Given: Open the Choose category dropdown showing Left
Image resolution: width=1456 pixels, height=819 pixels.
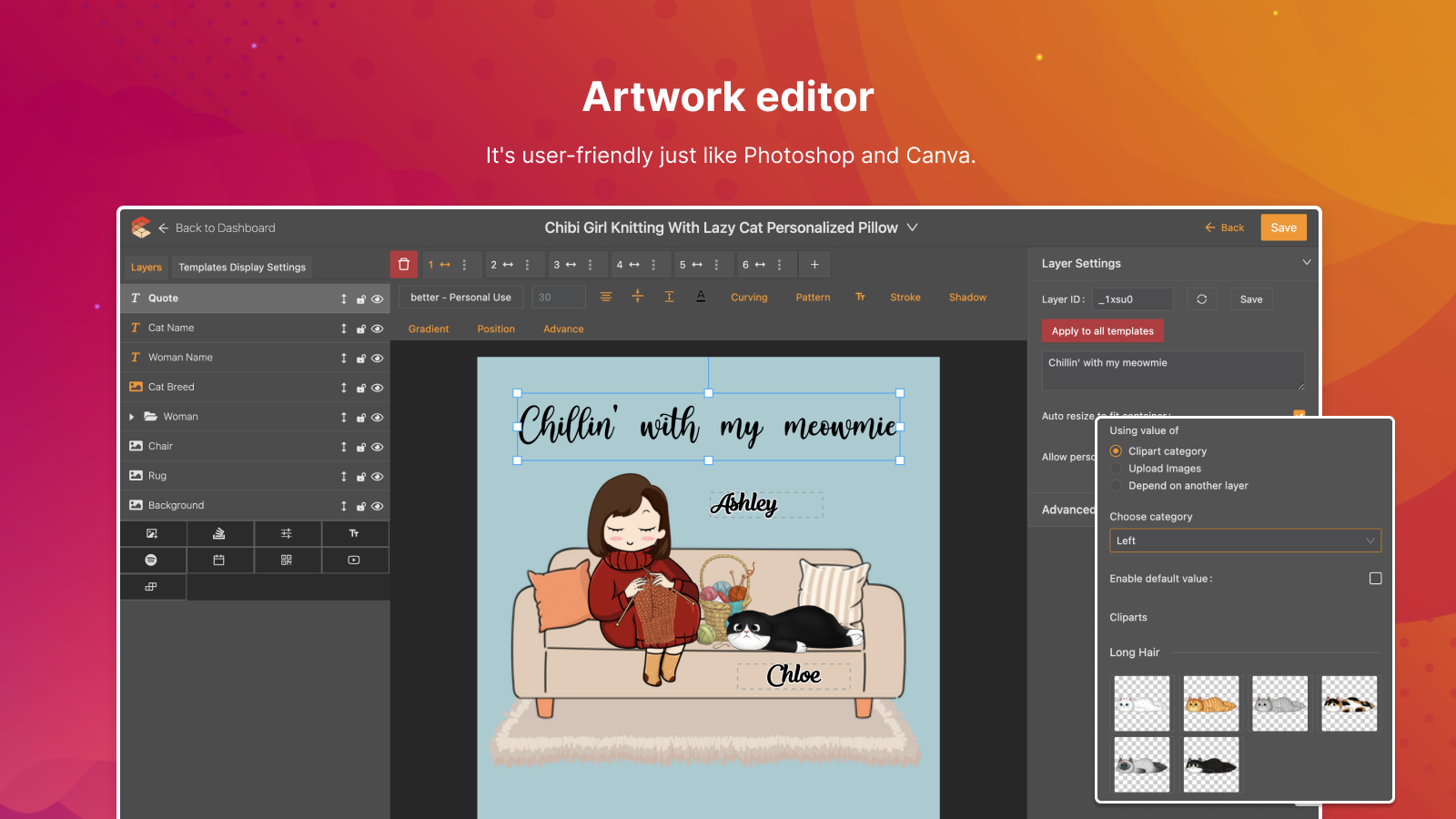Looking at the screenshot, I should 1245,540.
